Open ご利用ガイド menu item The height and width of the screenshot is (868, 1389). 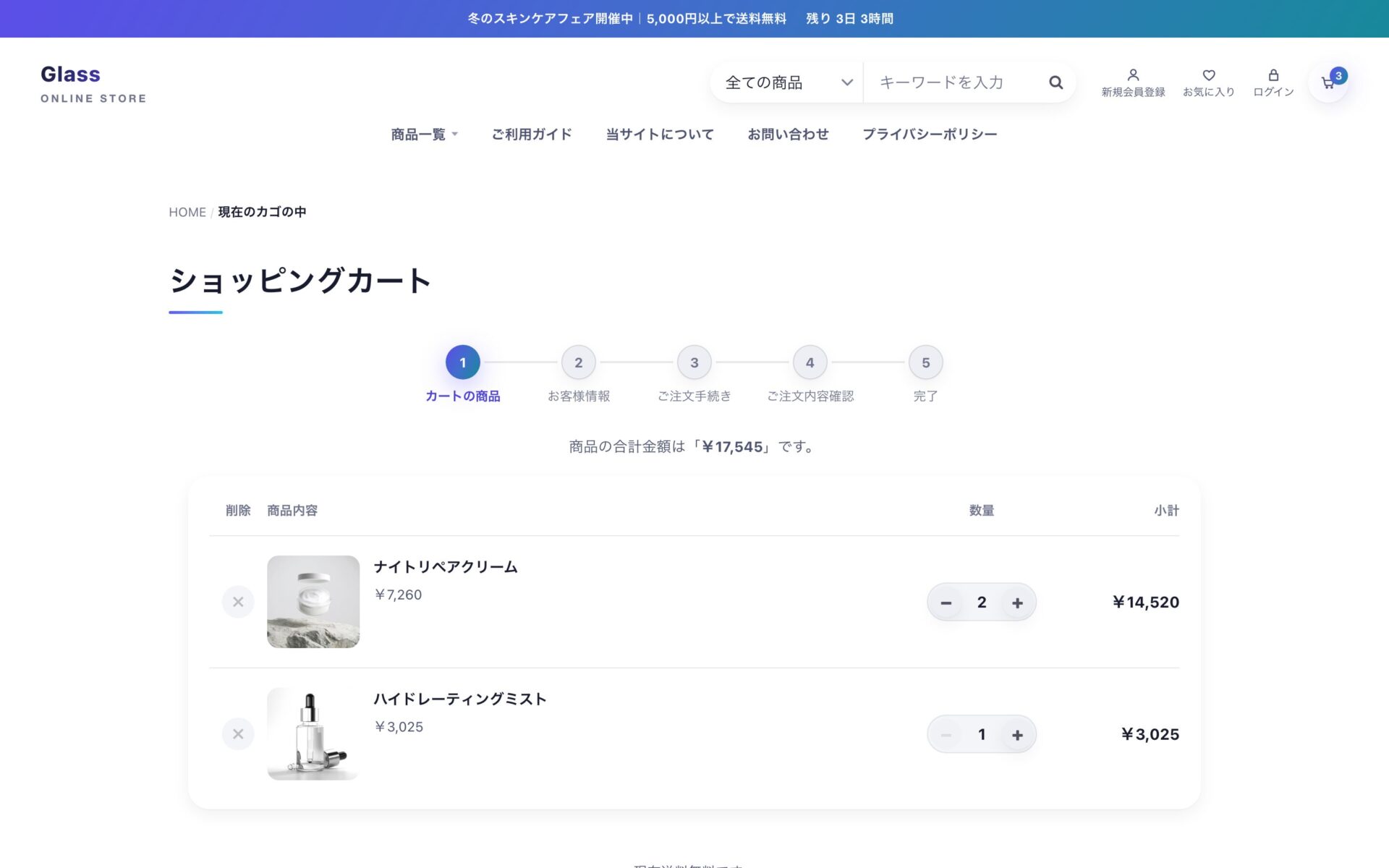532,134
